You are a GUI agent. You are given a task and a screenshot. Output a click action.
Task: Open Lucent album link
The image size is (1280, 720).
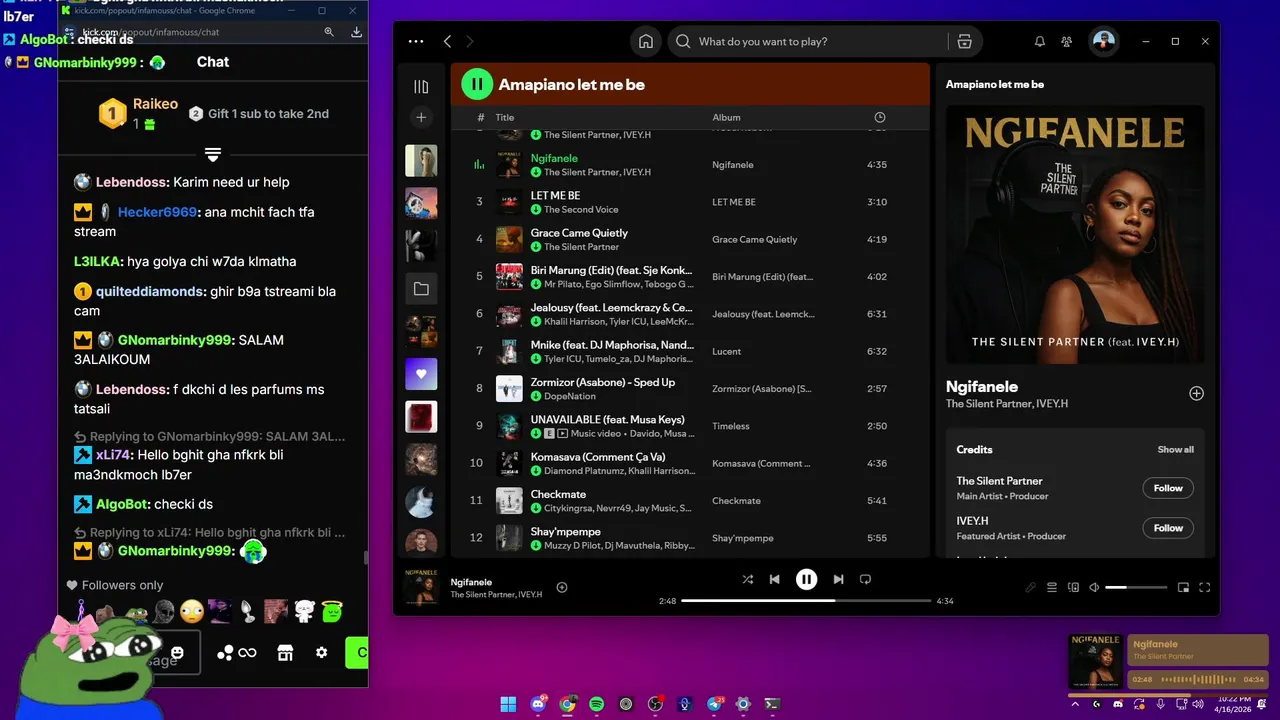pos(727,352)
